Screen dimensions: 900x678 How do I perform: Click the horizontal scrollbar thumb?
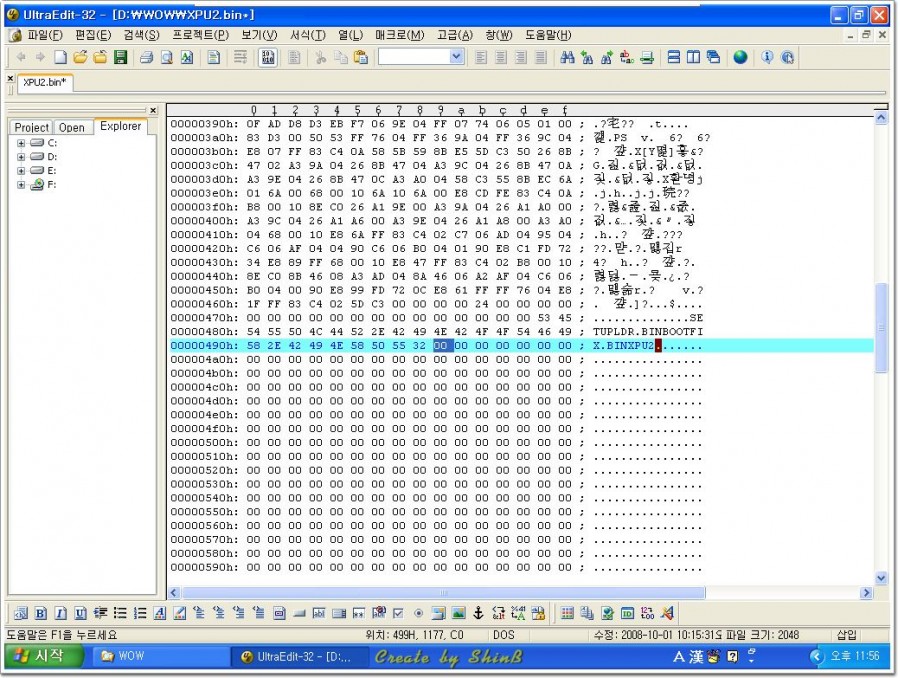tap(443, 592)
